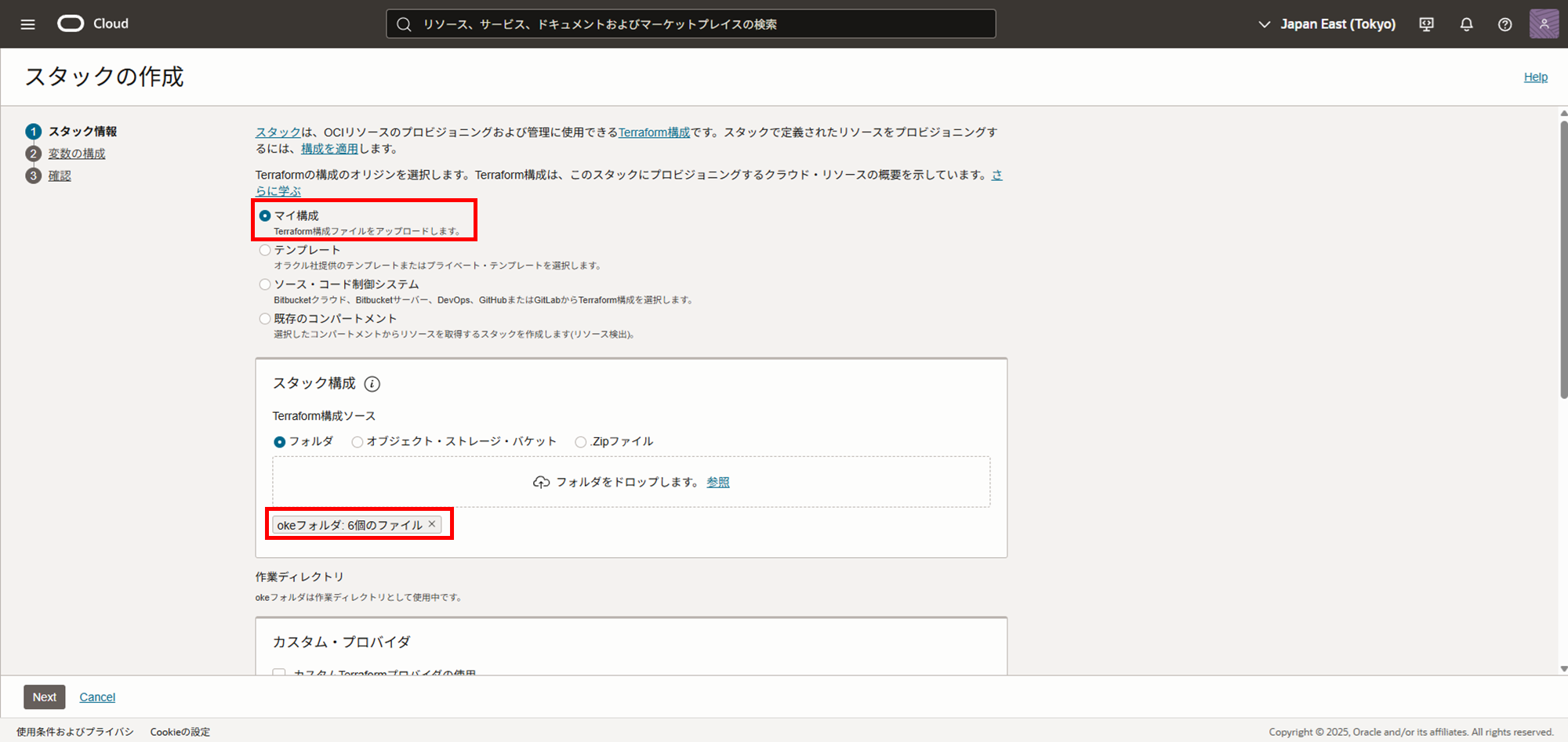This screenshot has height=742, width=1568.
Task: Click the 参照 browse link
Action: 718,482
